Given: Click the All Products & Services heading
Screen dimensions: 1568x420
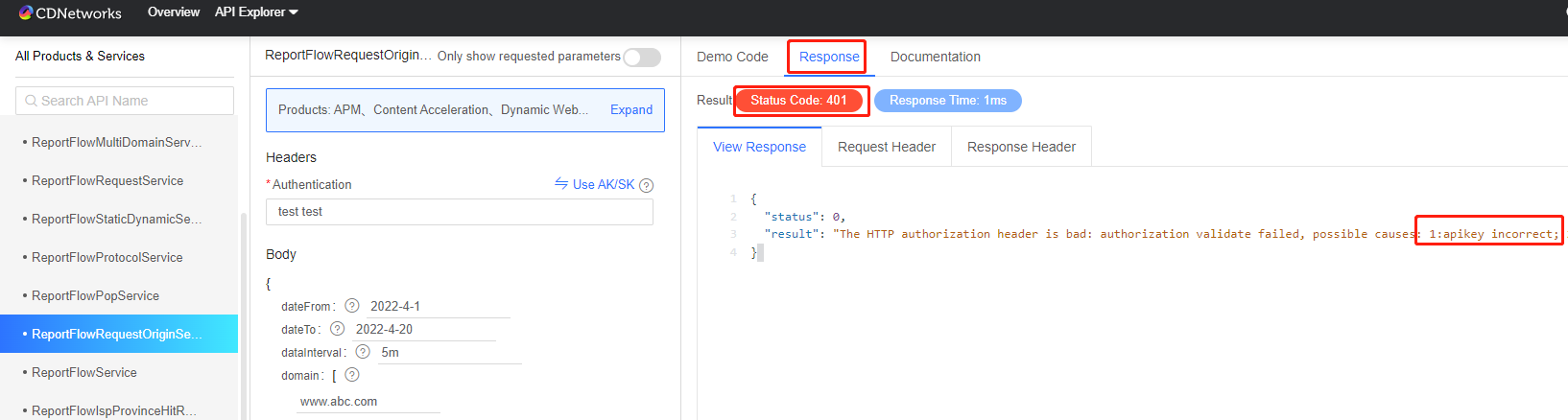Looking at the screenshot, I should 80,57.
